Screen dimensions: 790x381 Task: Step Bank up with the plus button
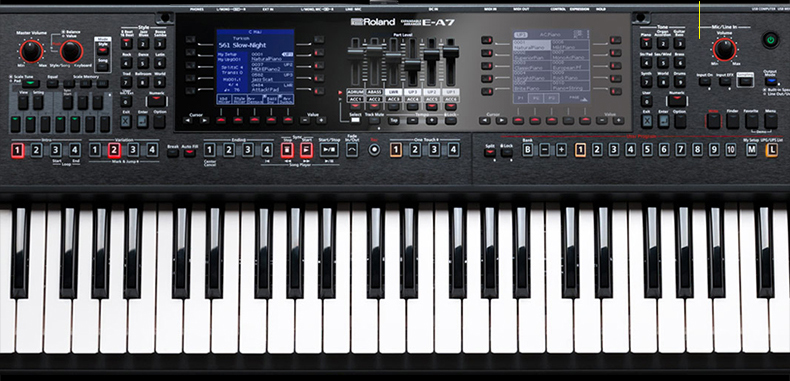click(562, 150)
